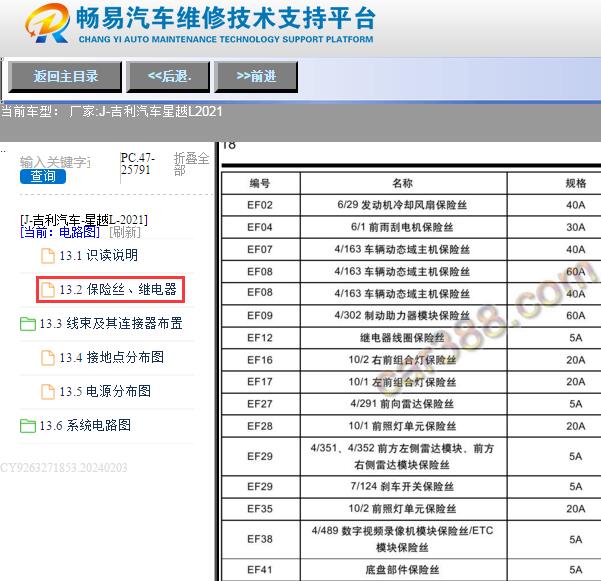The image size is (601, 581).
Task: Click the 折叠全部 collapse-all link
Action: pyautogui.click(x=191, y=164)
